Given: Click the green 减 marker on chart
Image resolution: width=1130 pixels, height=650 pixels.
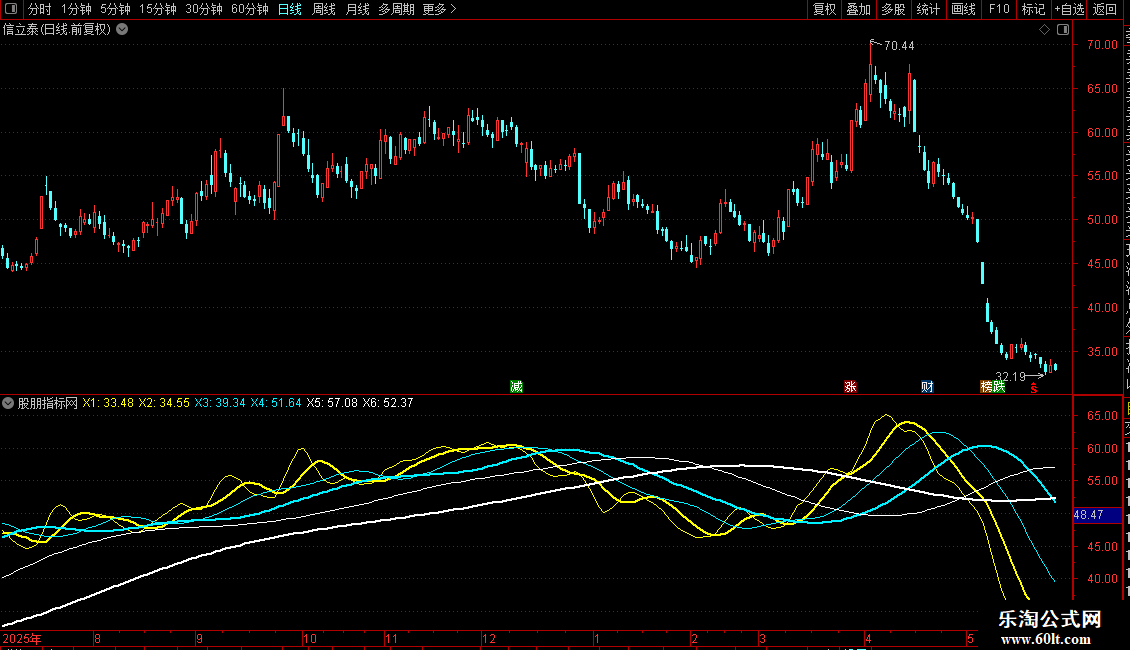Looking at the screenshot, I should tap(516, 387).
